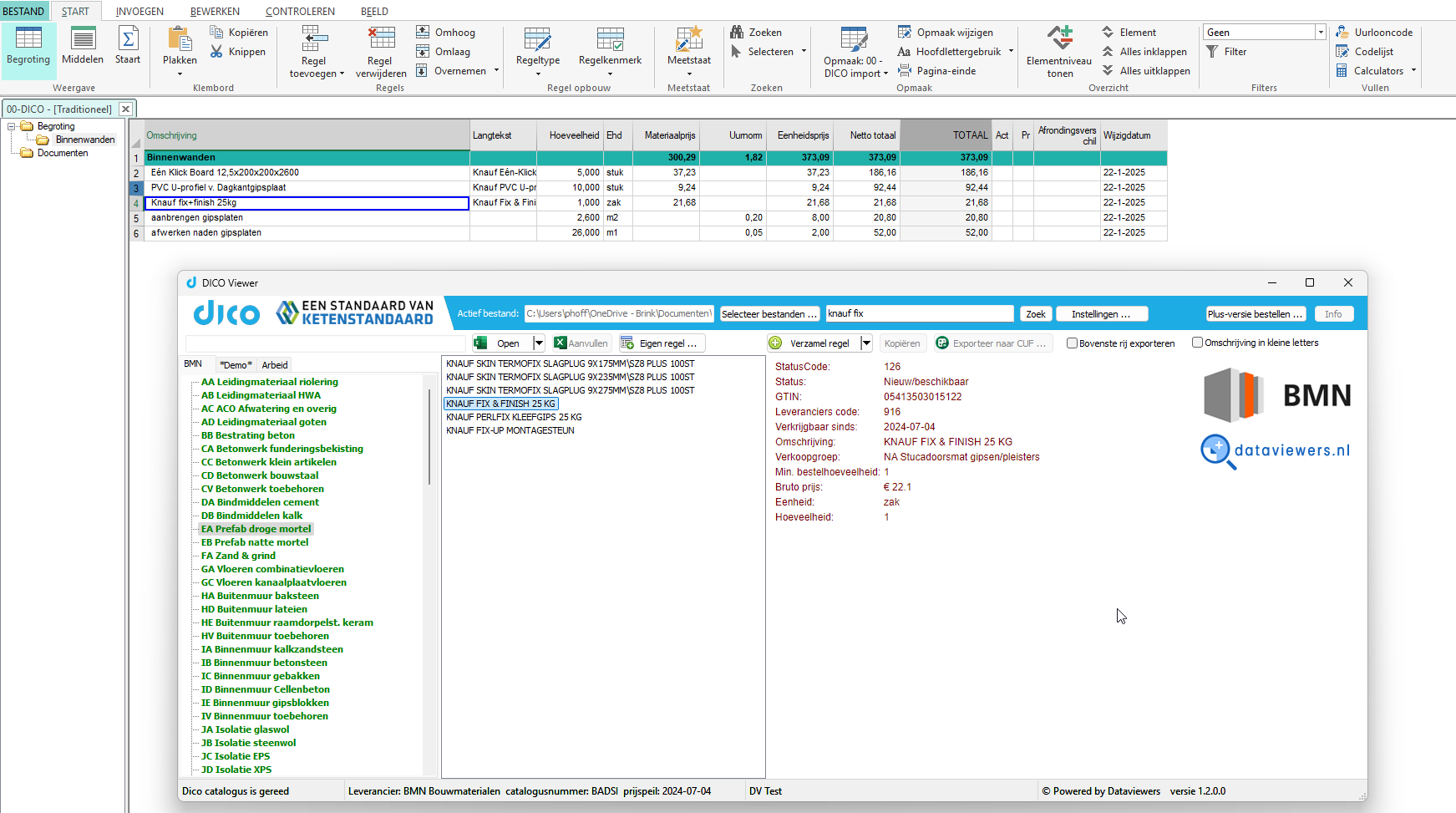This screenshot has height=813, width=1456.
Task: Click Alles uitklappen
Action: coord(1146,70)
